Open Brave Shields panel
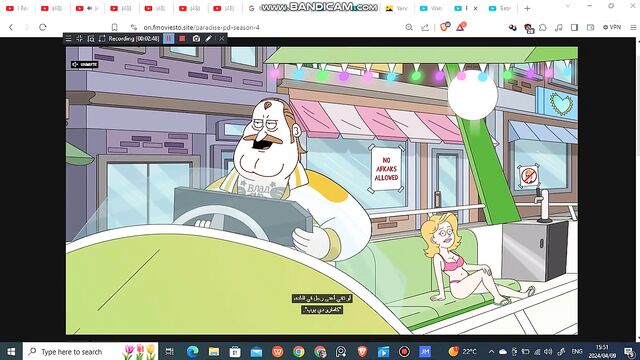 (444, 27)
